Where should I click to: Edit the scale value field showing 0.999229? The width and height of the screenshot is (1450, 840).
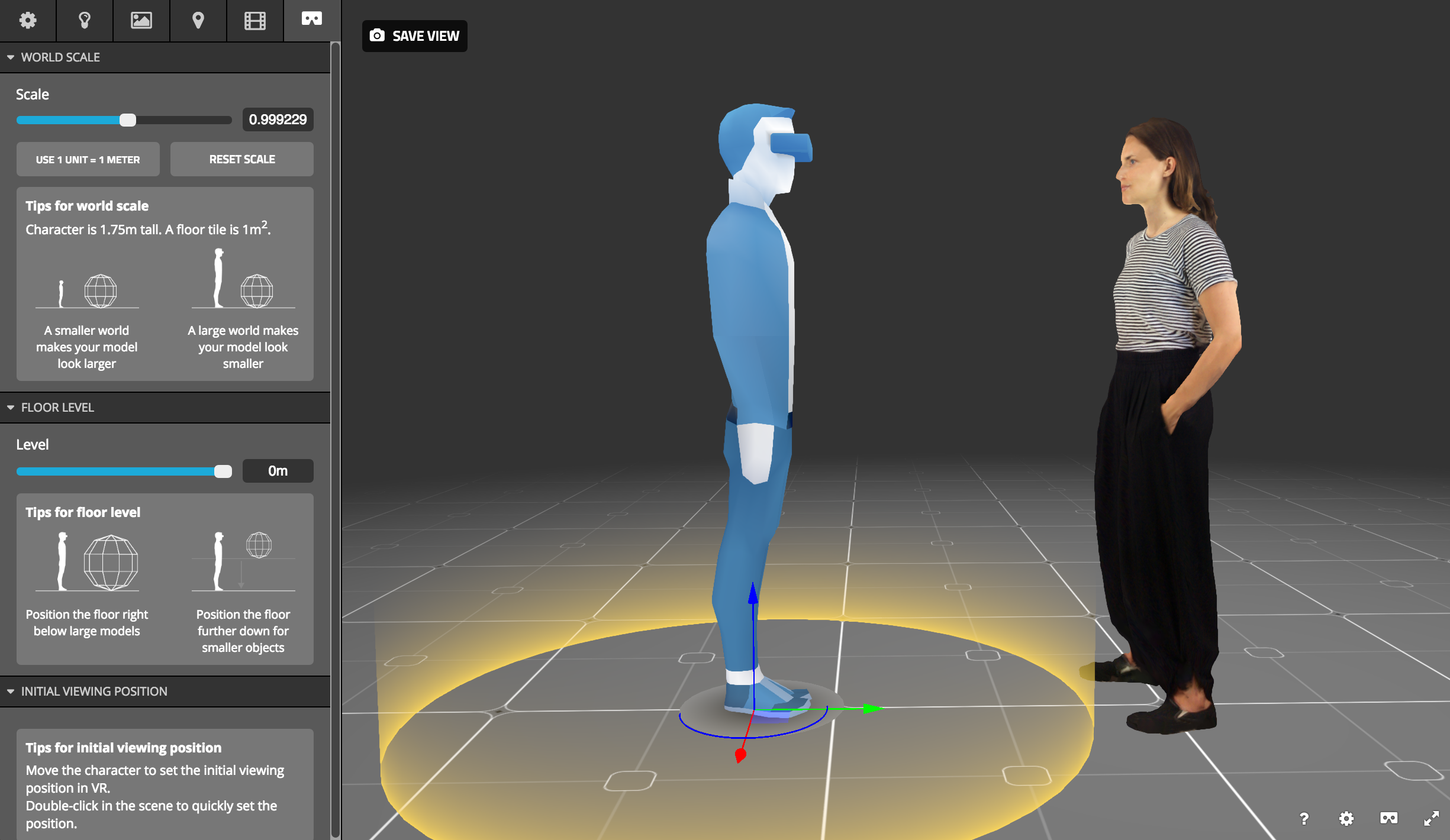(x=277, y=119)
